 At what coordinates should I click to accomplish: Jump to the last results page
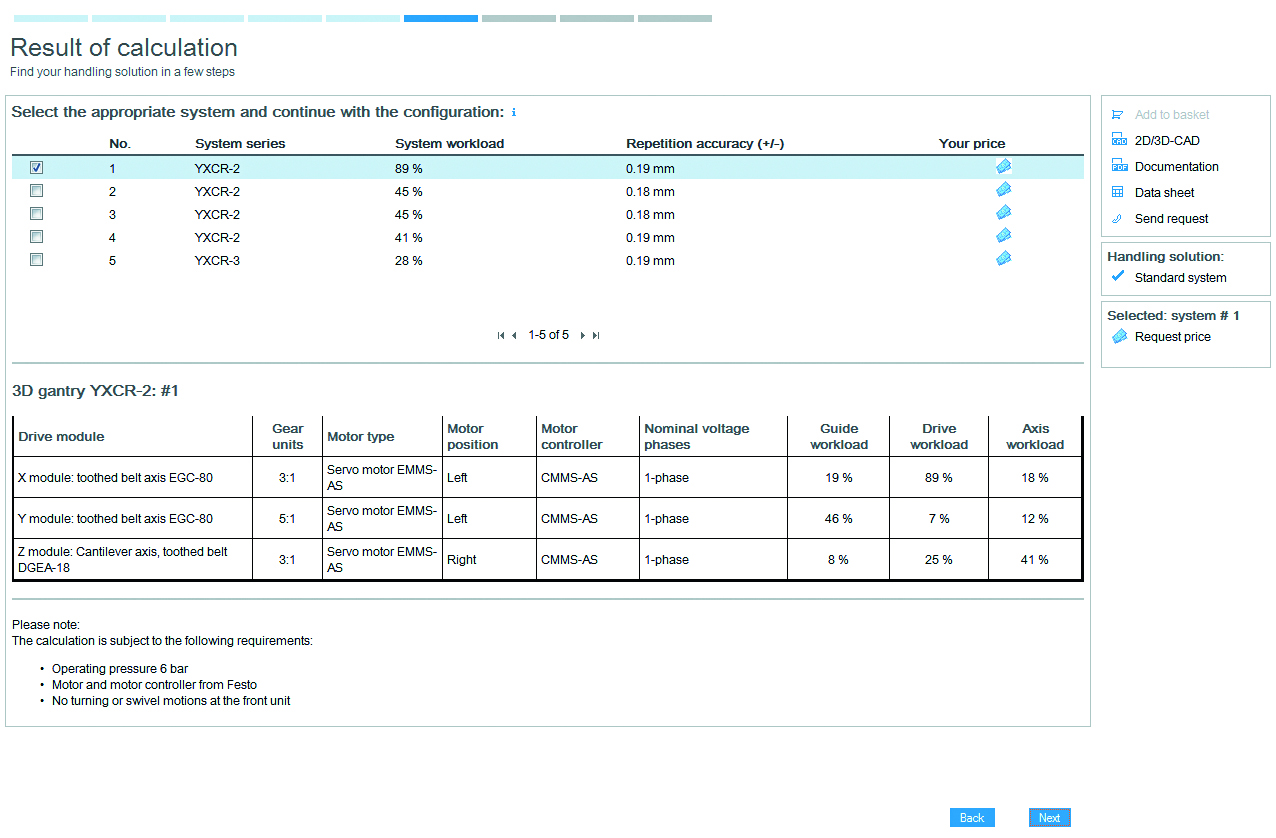point(596,336)
